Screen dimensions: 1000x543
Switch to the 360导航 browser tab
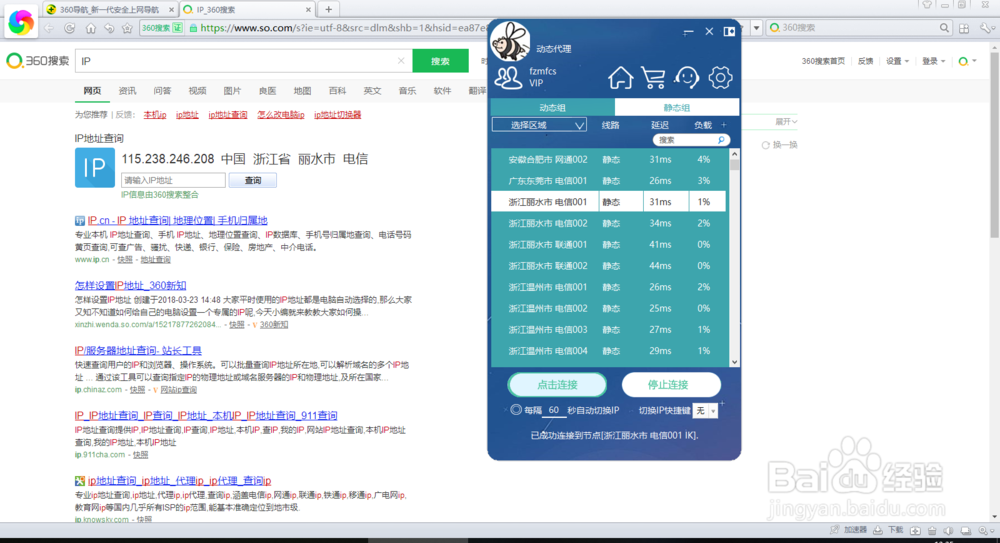click(x=110, y=10)
